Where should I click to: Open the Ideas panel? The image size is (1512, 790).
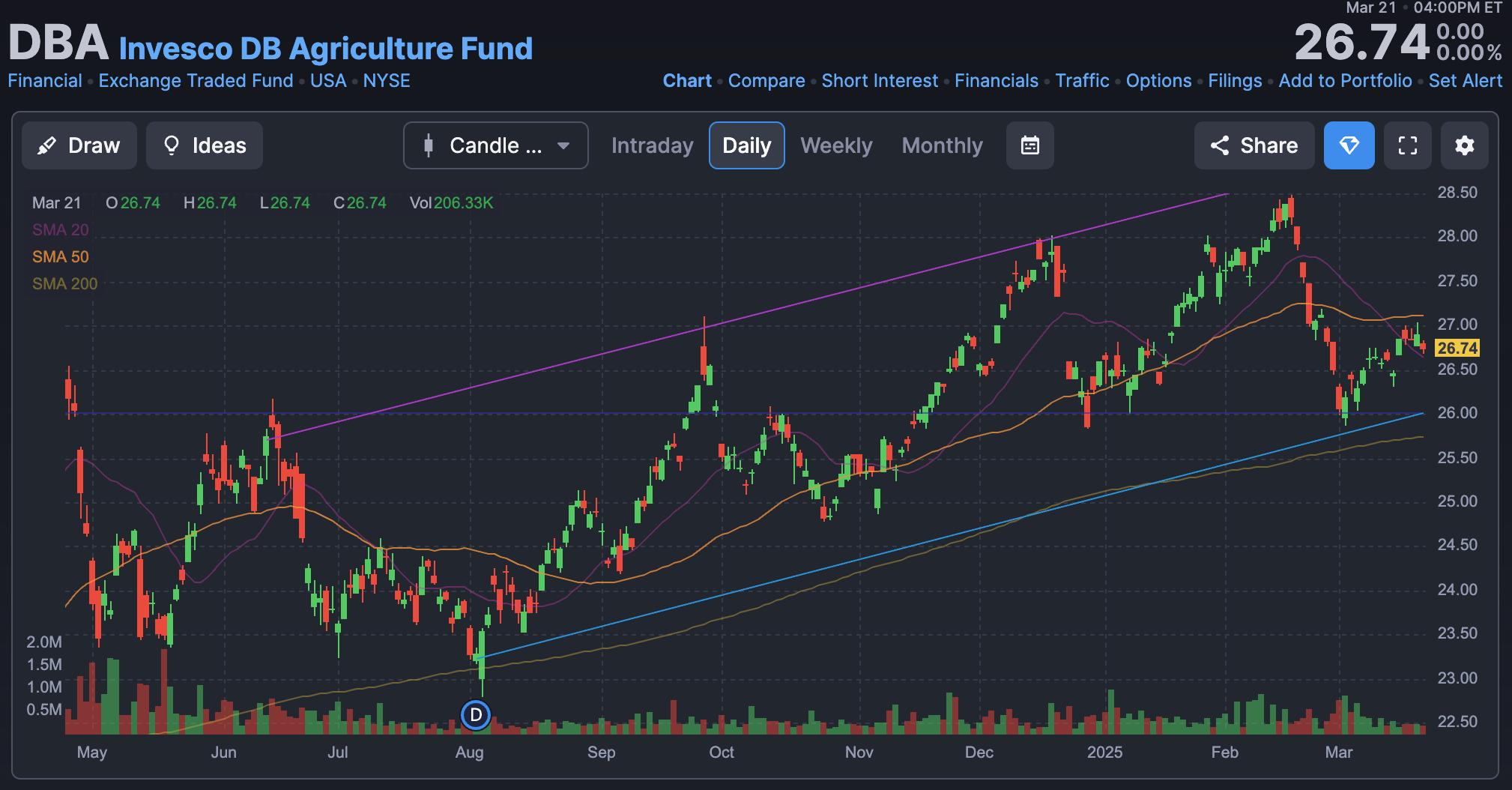(x=205, y=145)
